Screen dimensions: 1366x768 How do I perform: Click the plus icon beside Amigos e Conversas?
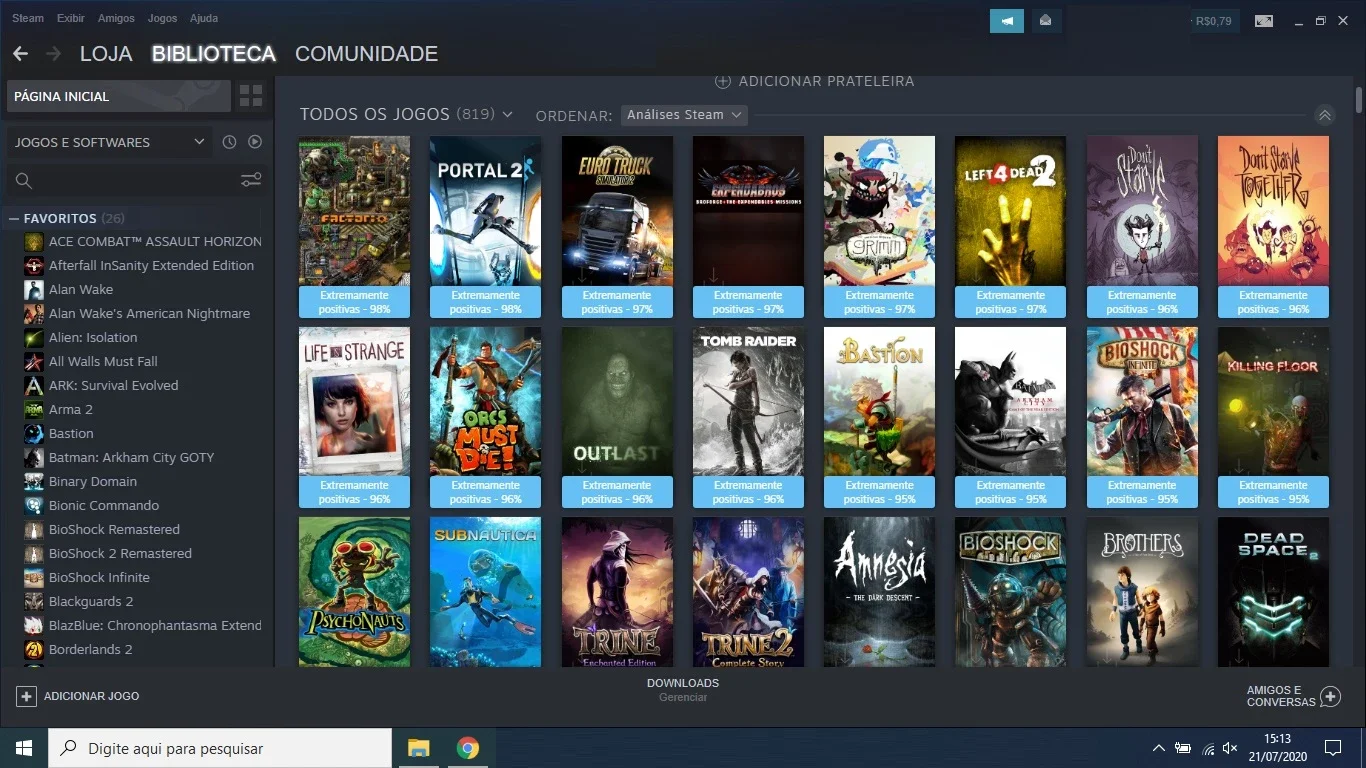(x=1330, y=696)
